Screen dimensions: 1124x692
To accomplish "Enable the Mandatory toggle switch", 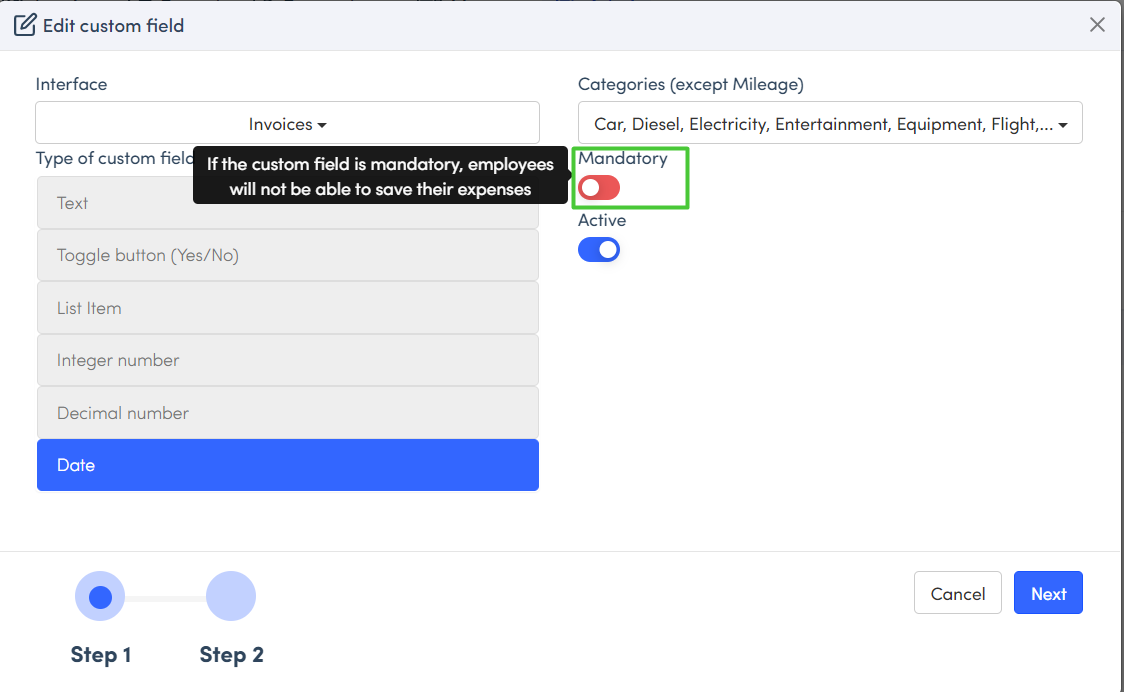I will pos(599,187).
